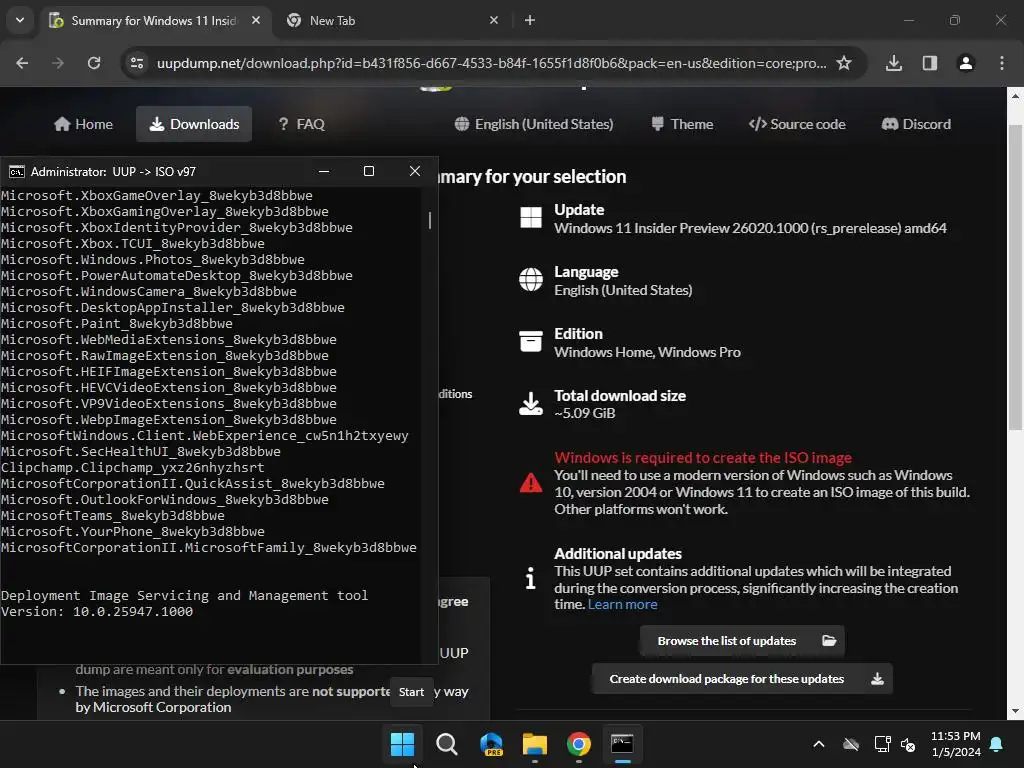The image size is (1024, 768).
Task: Click the Update Windows logo icon
Action: [531, 217]
